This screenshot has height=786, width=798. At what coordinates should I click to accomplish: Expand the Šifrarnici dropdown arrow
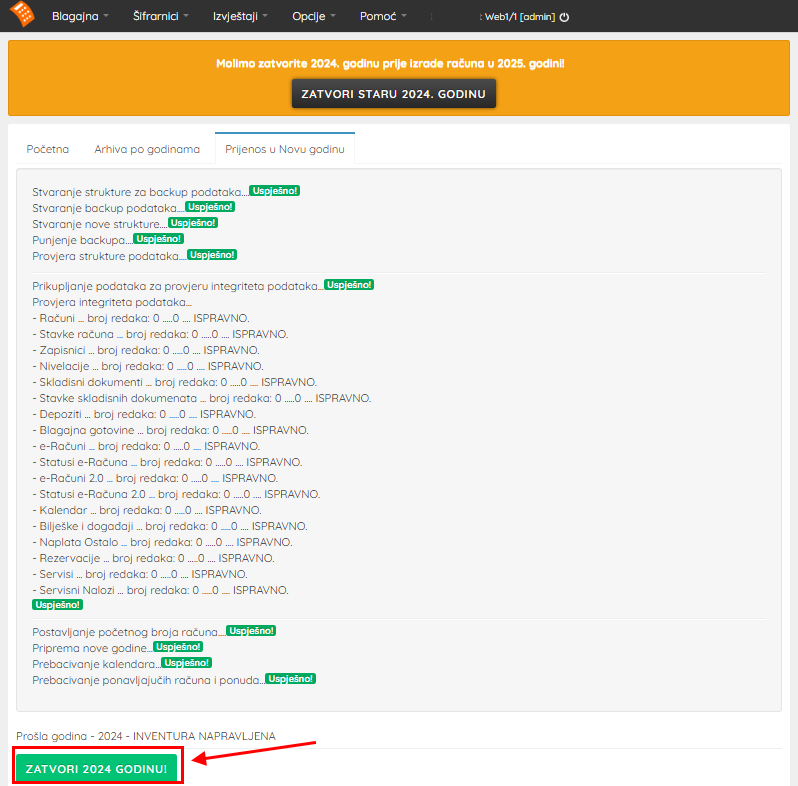(x=186, y=16)
